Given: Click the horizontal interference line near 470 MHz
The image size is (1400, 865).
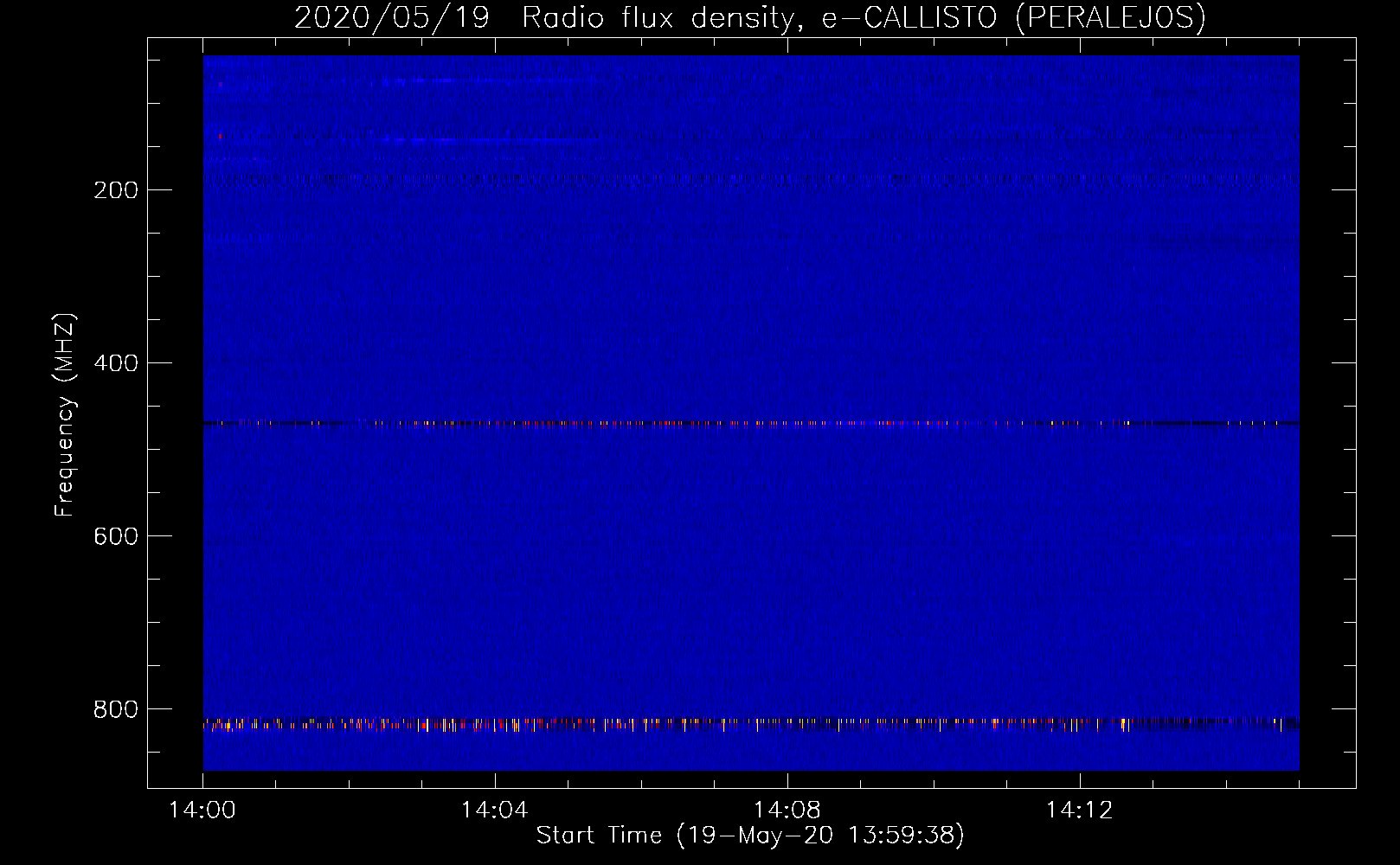Looking at the screenshot, I should tap(751, 424).
